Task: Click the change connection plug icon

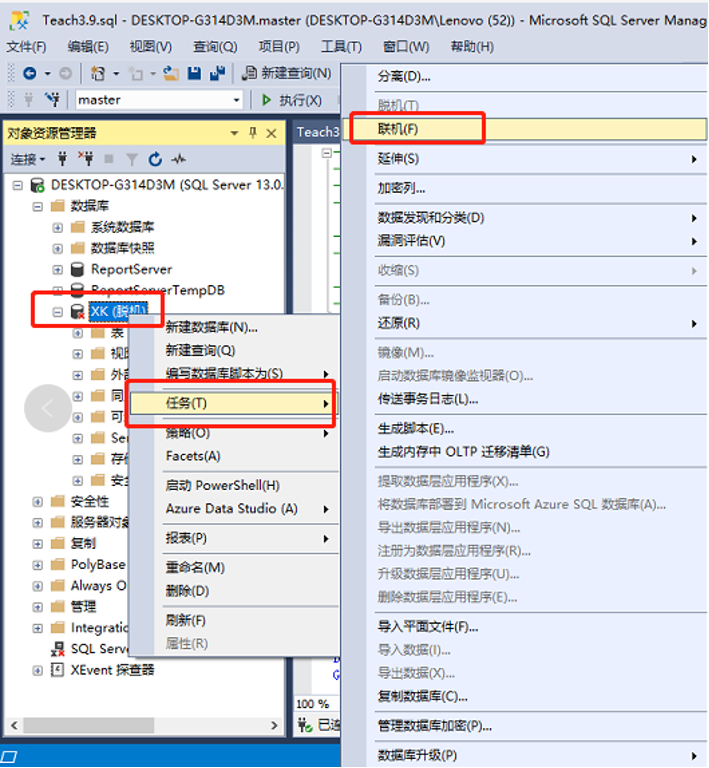Action: point(52,100)
